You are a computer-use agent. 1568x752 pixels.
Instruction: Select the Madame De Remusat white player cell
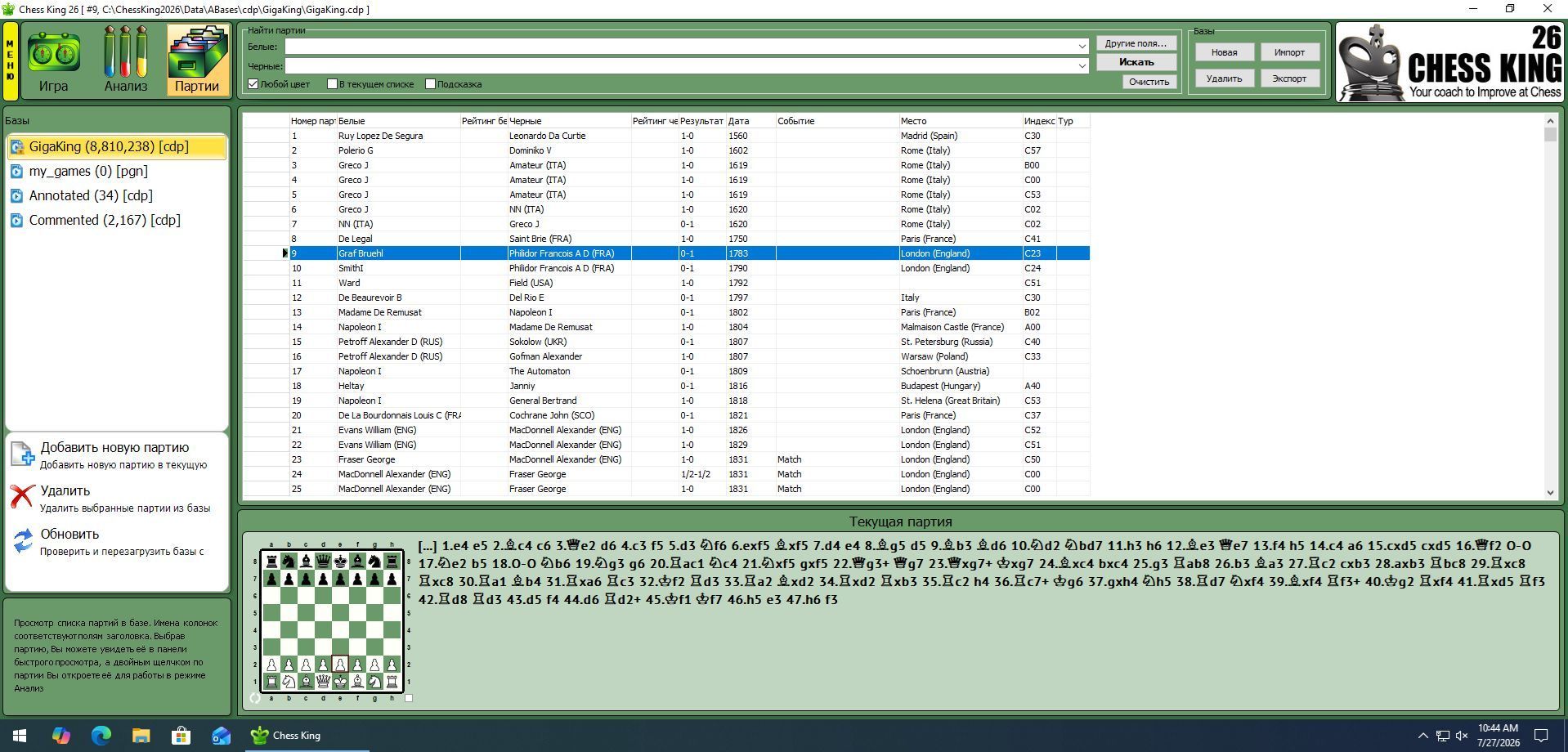tap(399, 312)
